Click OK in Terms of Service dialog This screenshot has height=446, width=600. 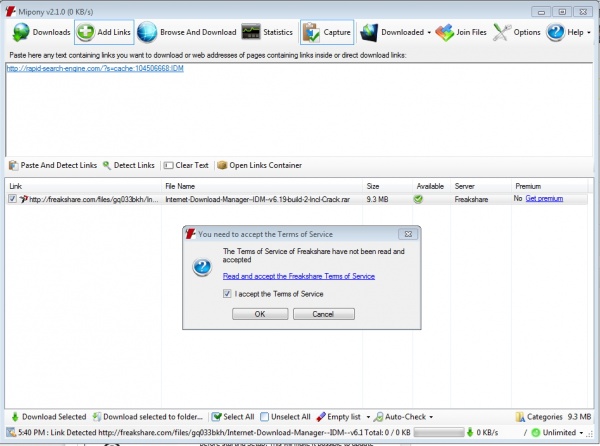(260, 314)
